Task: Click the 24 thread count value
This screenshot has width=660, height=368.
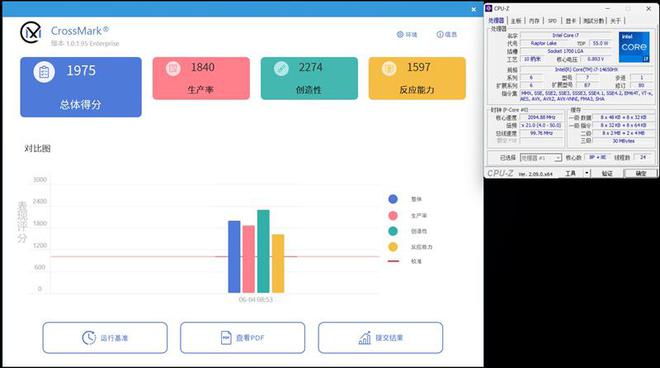Action: (643, 157)
